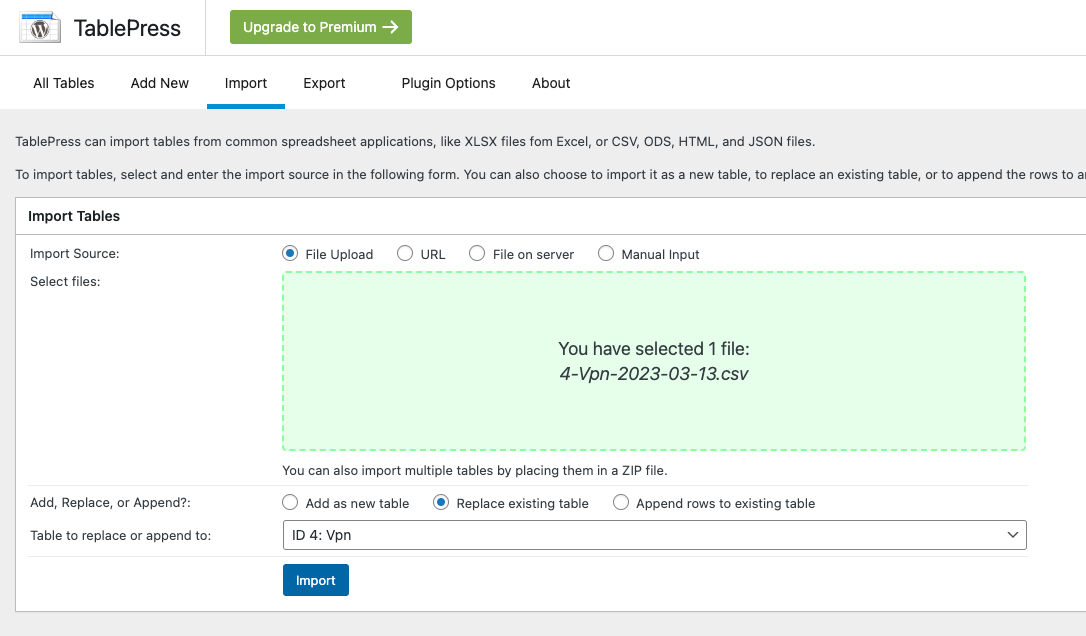
Task: Open the All Tables tab
Action: pos(64,83)
